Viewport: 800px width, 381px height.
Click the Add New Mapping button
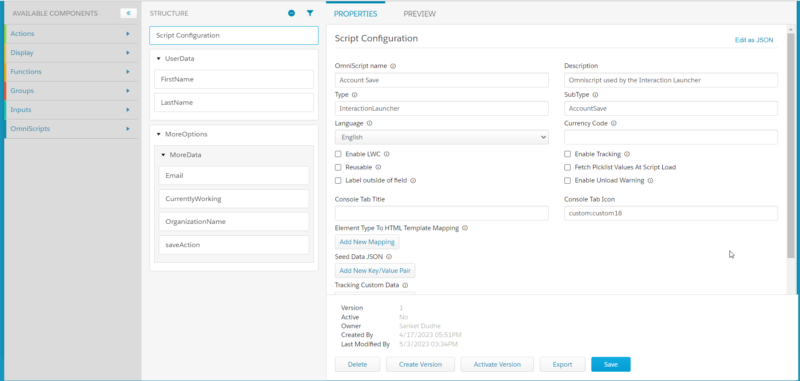367,242
